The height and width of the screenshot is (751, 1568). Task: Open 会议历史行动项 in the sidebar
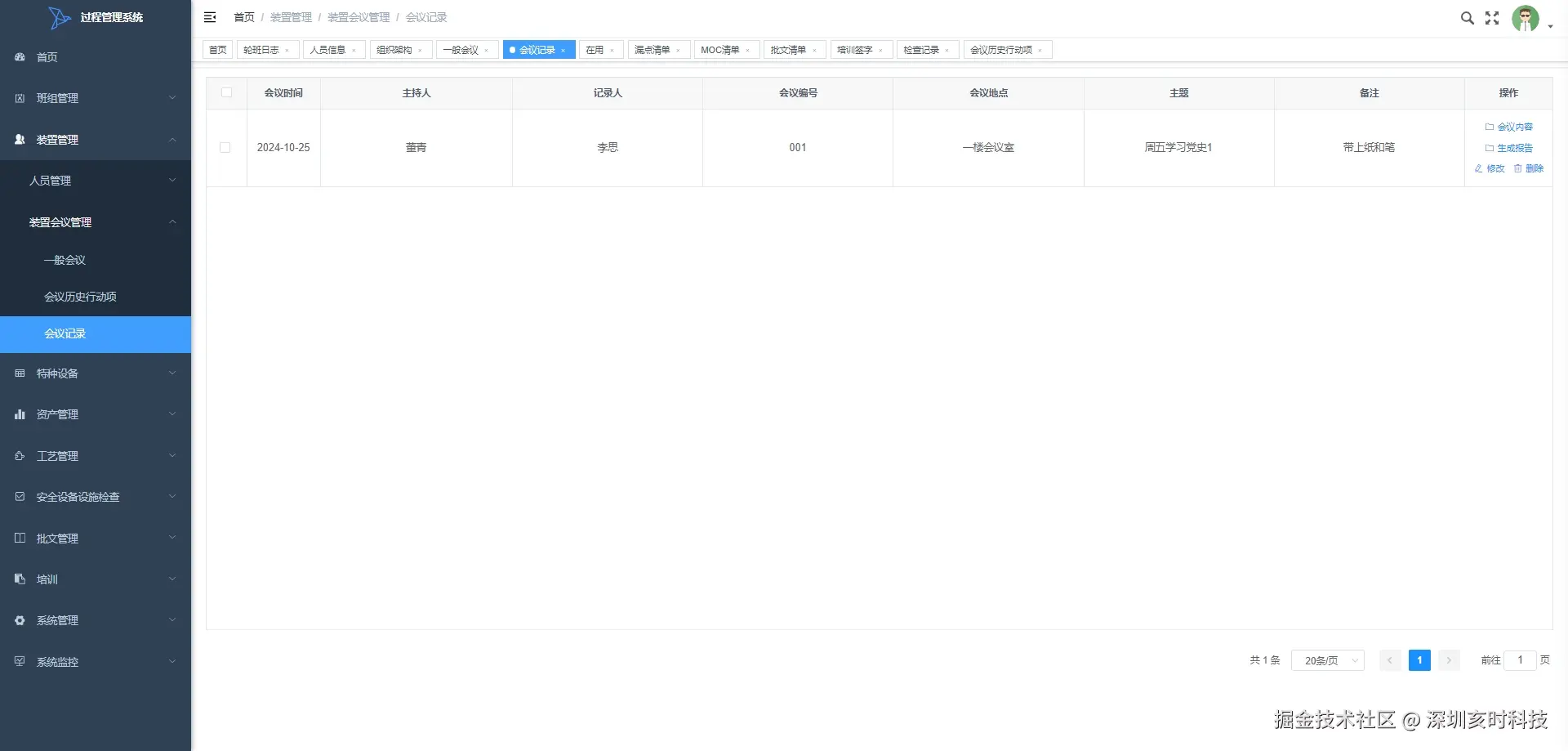coord(96,297)
